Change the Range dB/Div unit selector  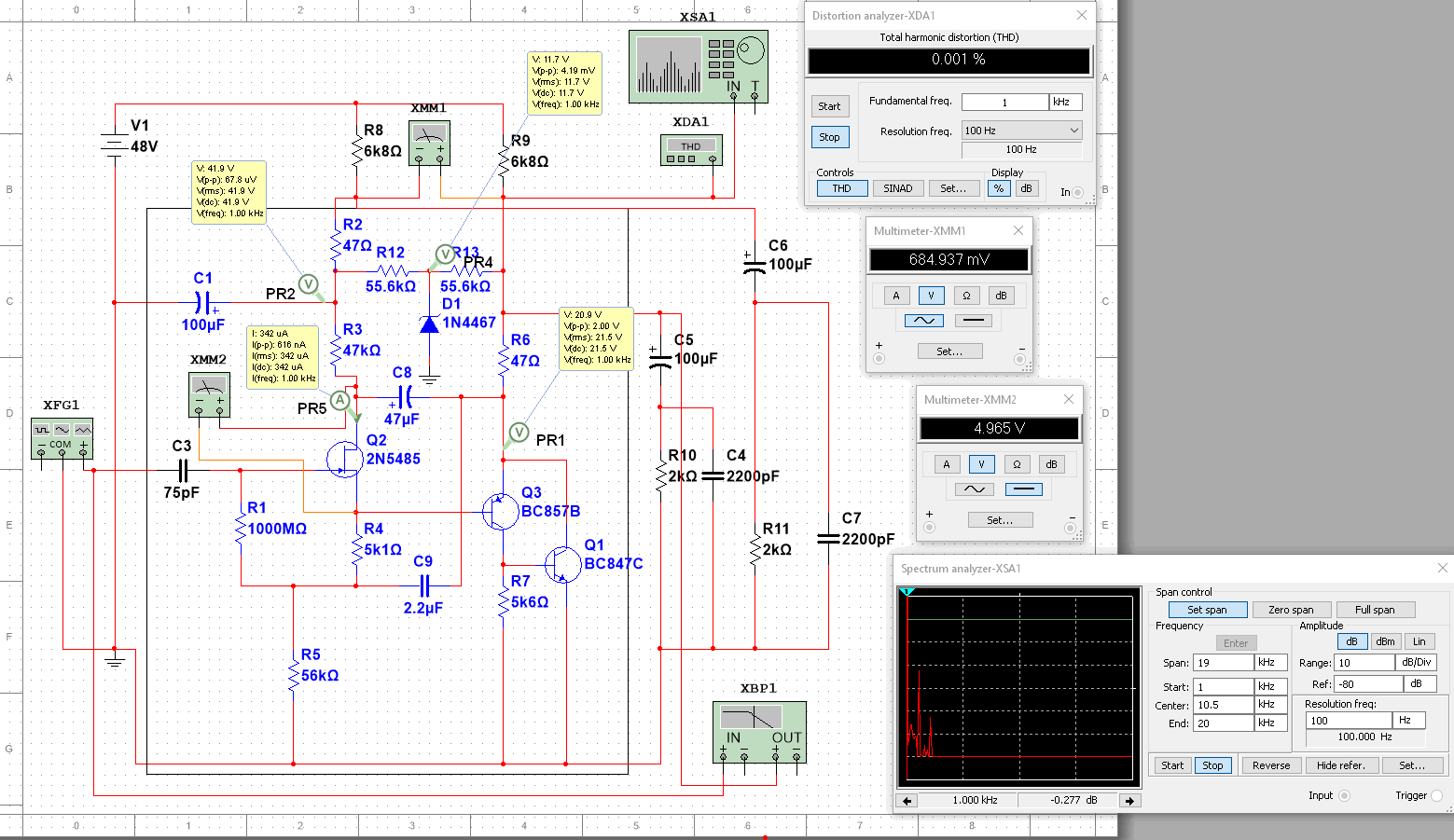1416,663
